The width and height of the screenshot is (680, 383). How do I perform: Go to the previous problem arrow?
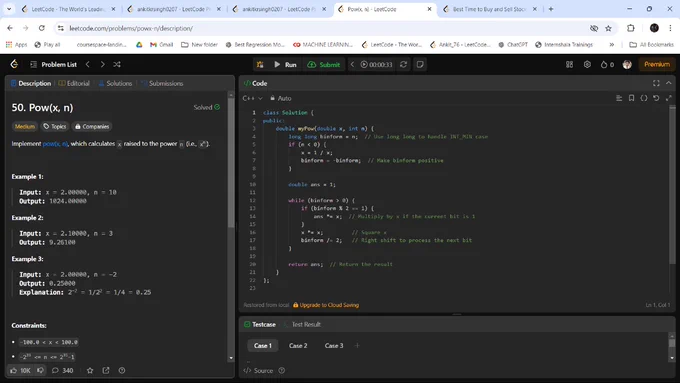coord(88,64)
